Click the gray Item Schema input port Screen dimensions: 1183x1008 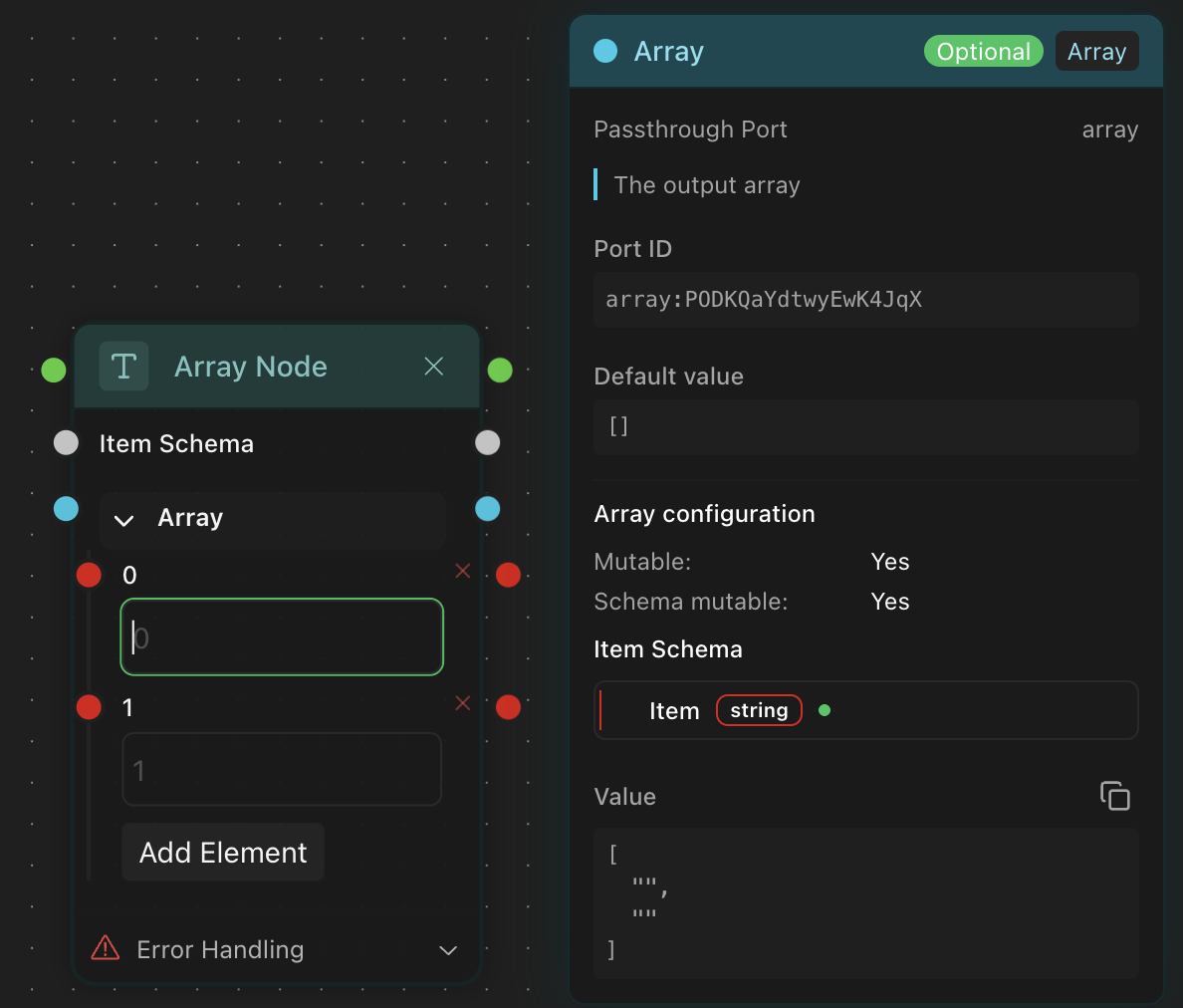(x=66, y=443)
